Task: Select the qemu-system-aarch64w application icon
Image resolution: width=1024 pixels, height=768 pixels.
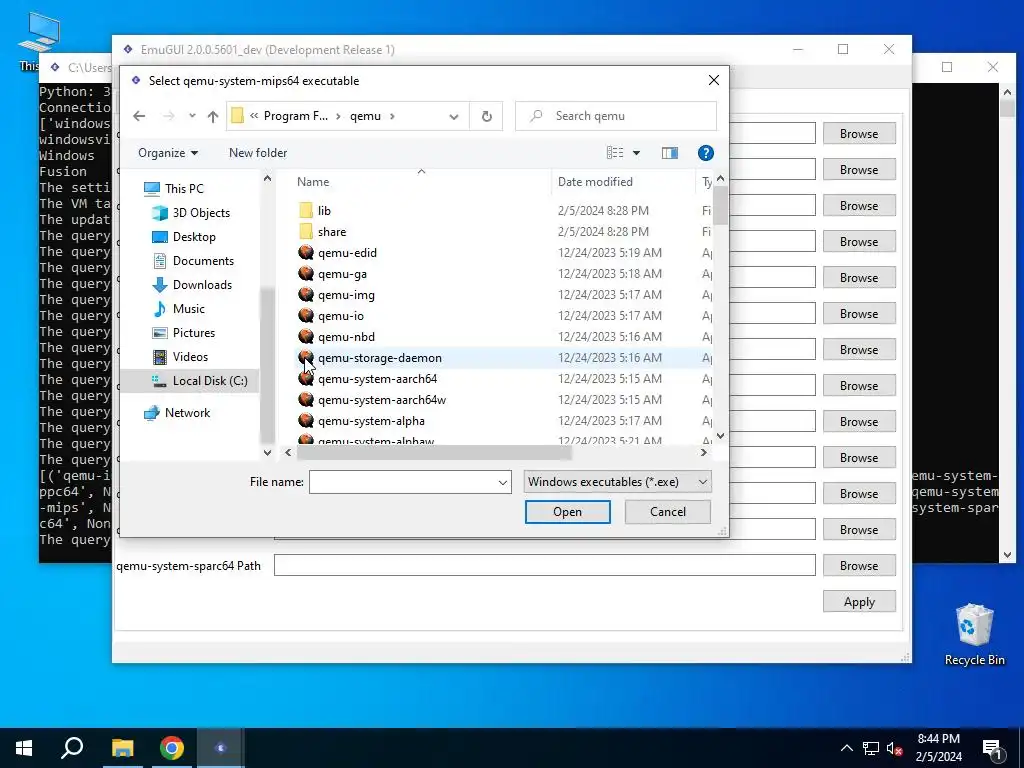Action: click(306, 400)
